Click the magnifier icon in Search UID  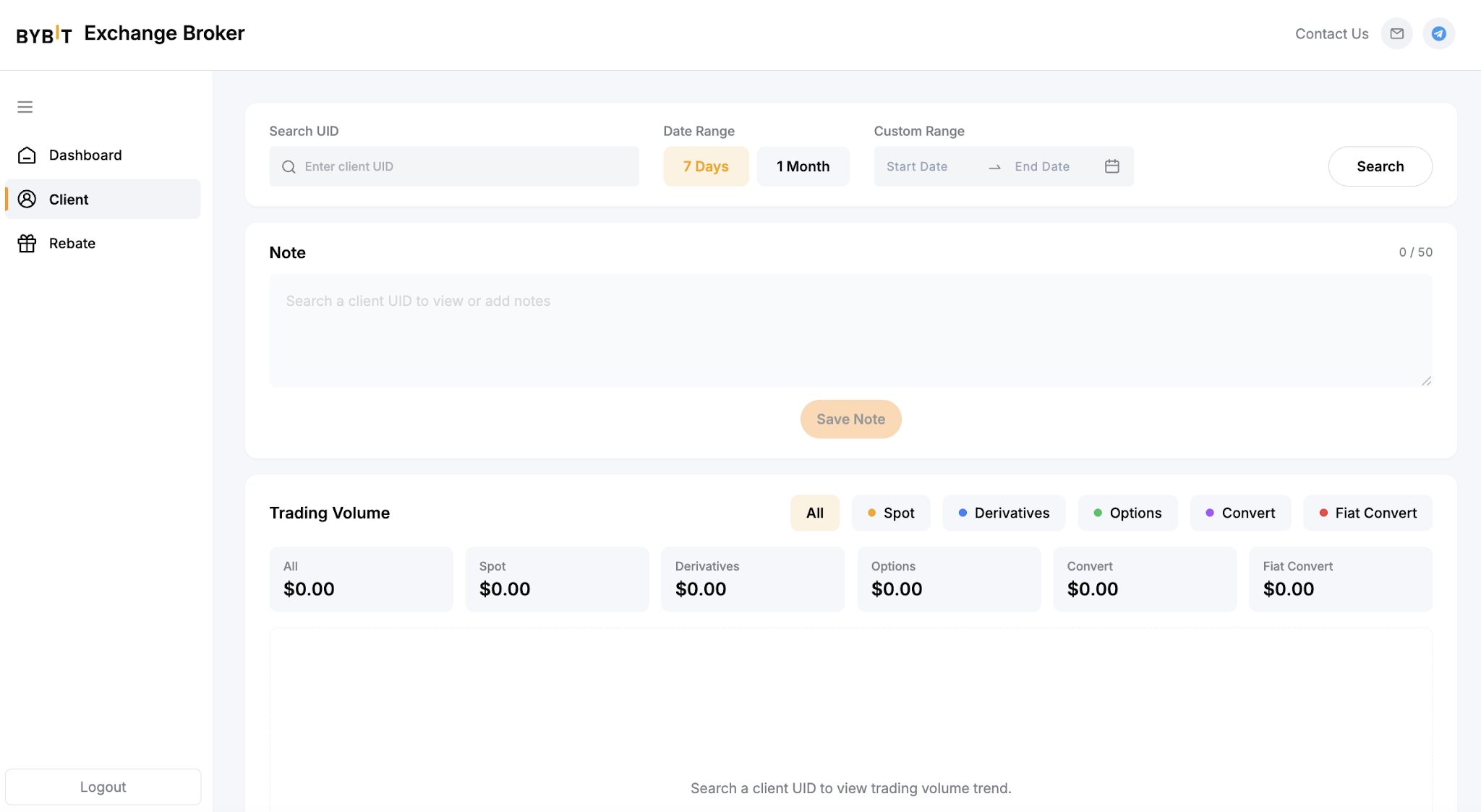pyautogui.click(x=289, y=167)
